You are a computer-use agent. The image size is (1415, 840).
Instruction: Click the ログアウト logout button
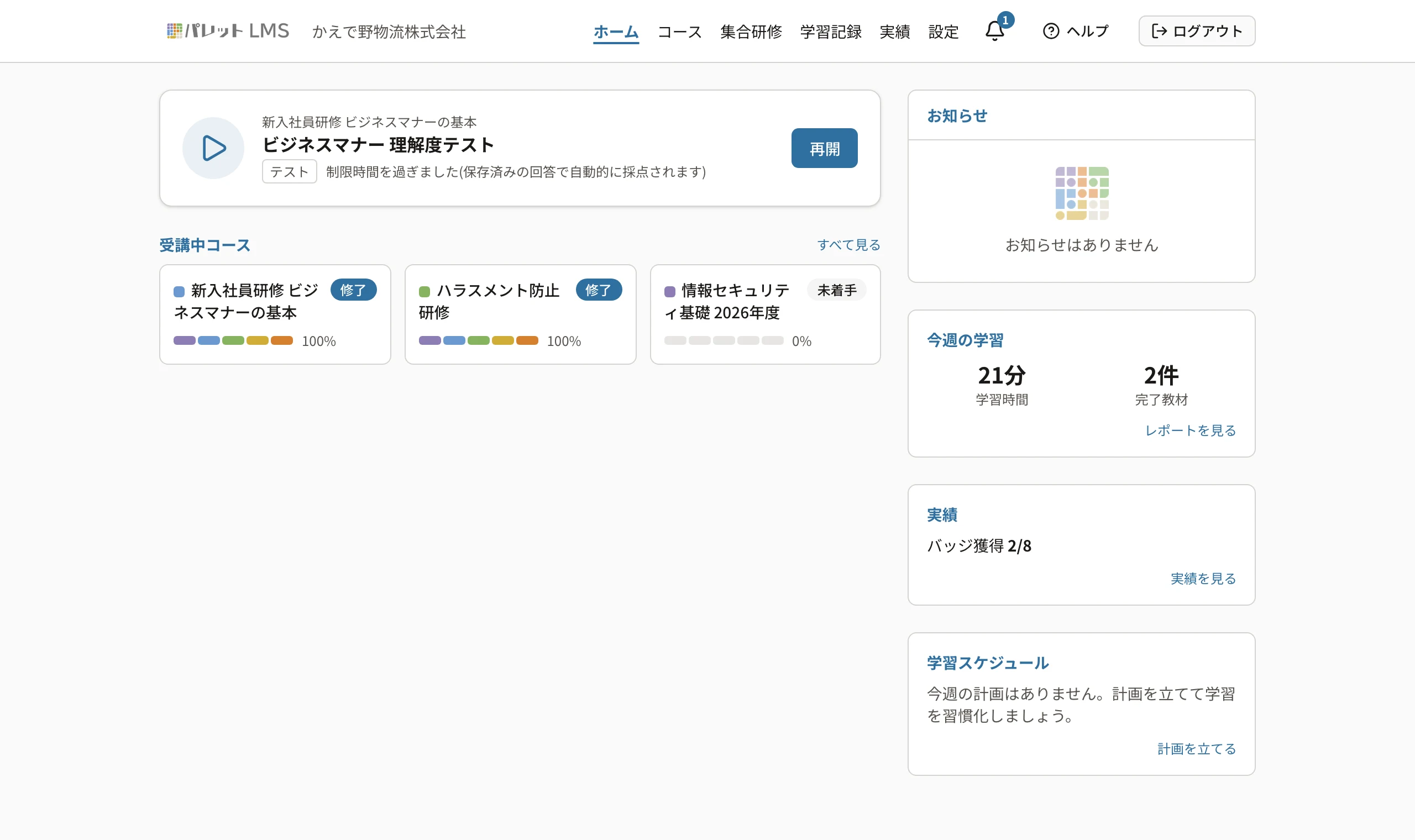click(1197, 31)
